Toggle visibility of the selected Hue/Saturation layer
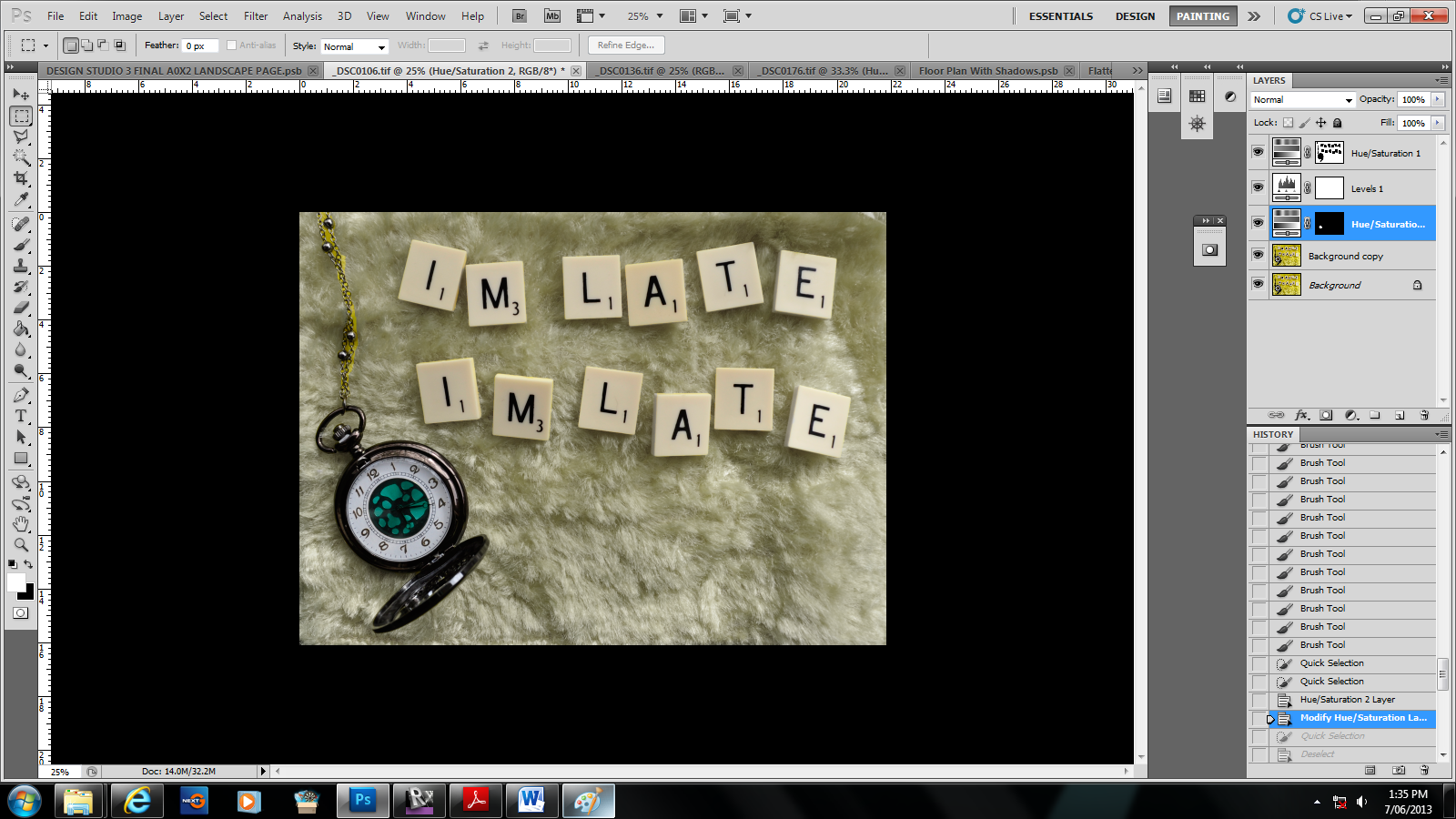Image resolution: width=1456 pixels, height=819 pixels. point(1259,223)
